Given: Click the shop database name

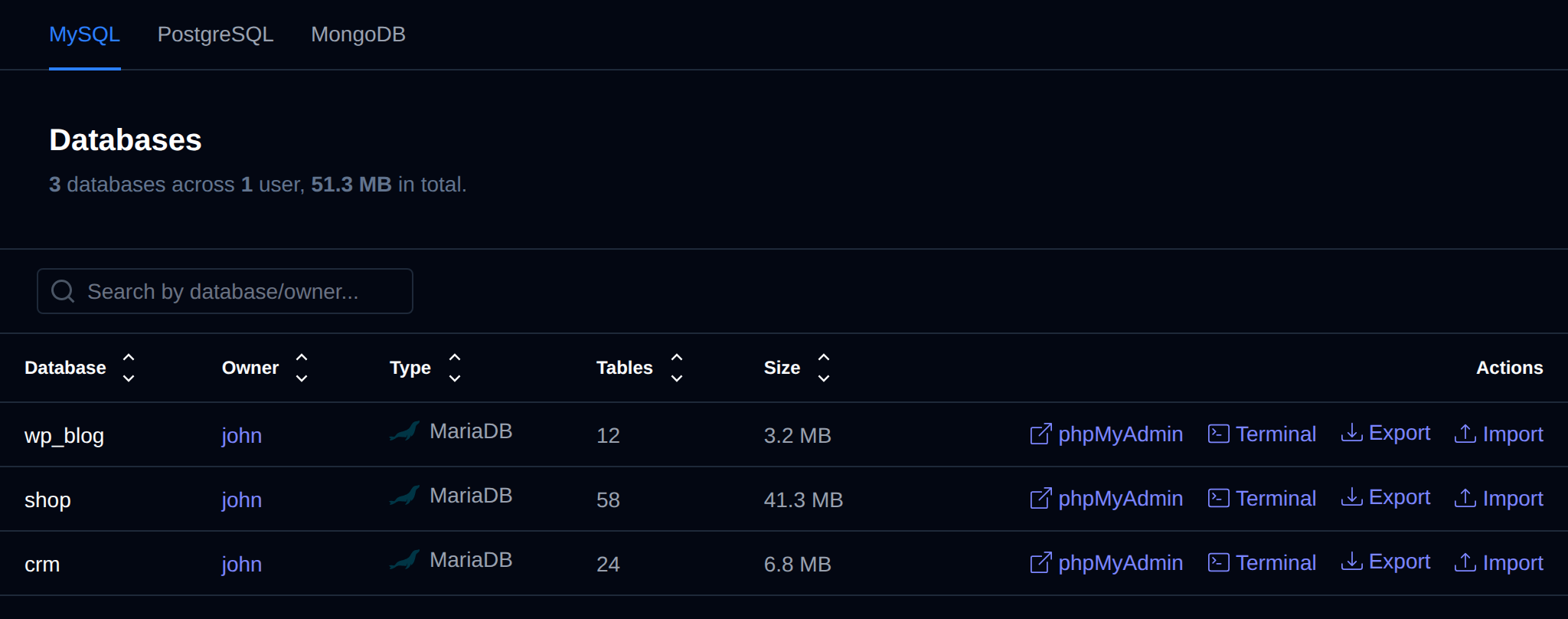Looking at the screenshot, I should tap(47, 500).
